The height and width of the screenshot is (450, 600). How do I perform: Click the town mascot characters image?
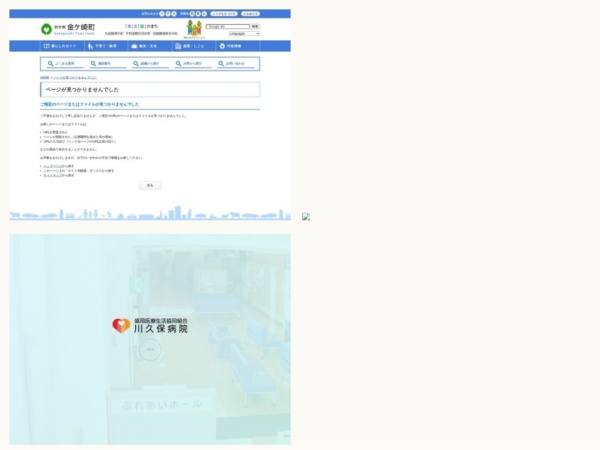tap(194, 29)
